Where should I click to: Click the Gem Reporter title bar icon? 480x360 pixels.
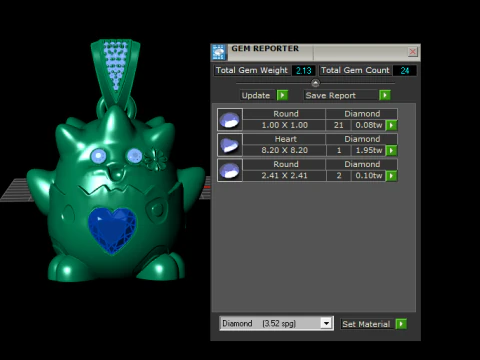click(x=219, y=52)
